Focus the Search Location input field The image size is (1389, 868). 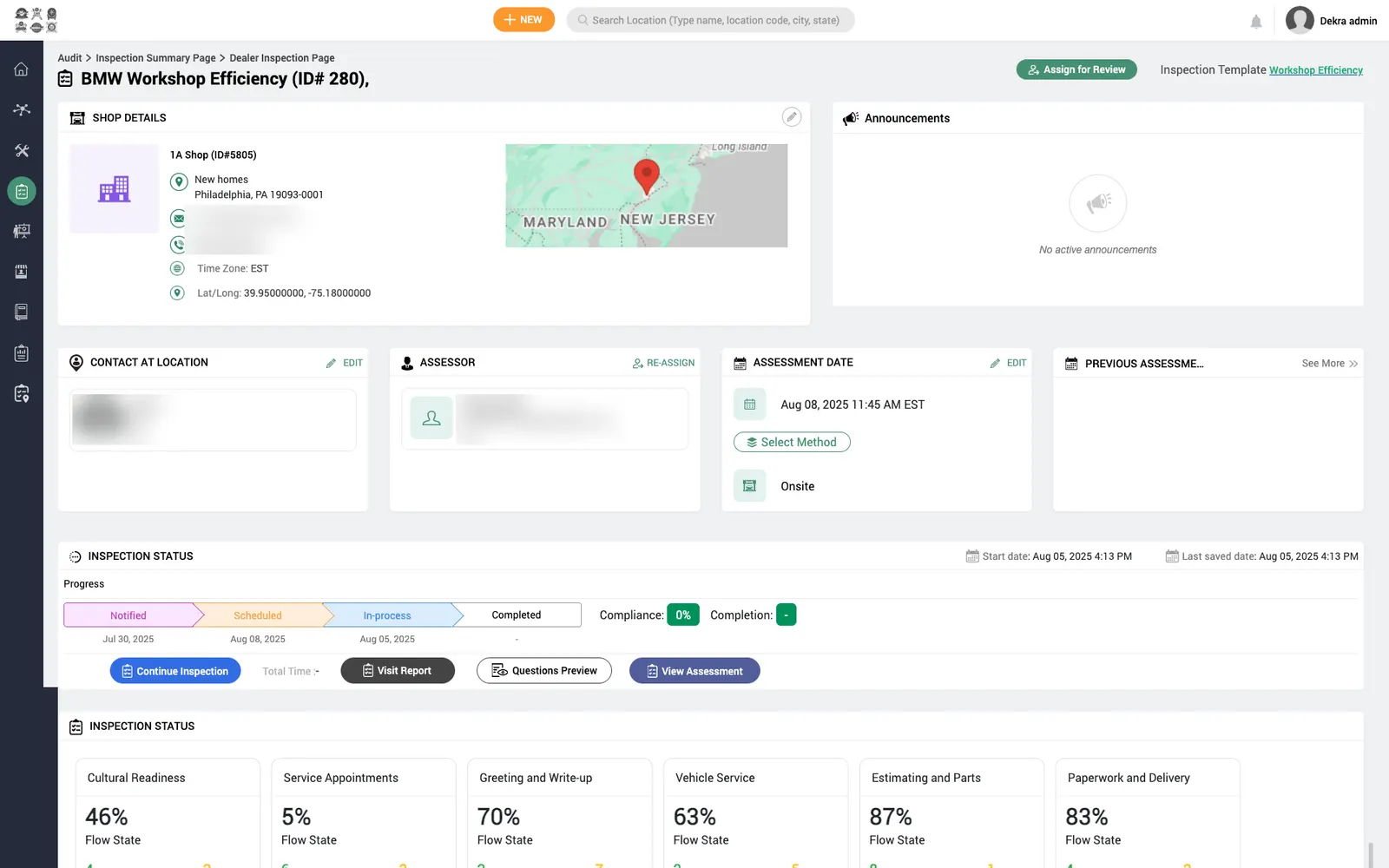(710, 20)
